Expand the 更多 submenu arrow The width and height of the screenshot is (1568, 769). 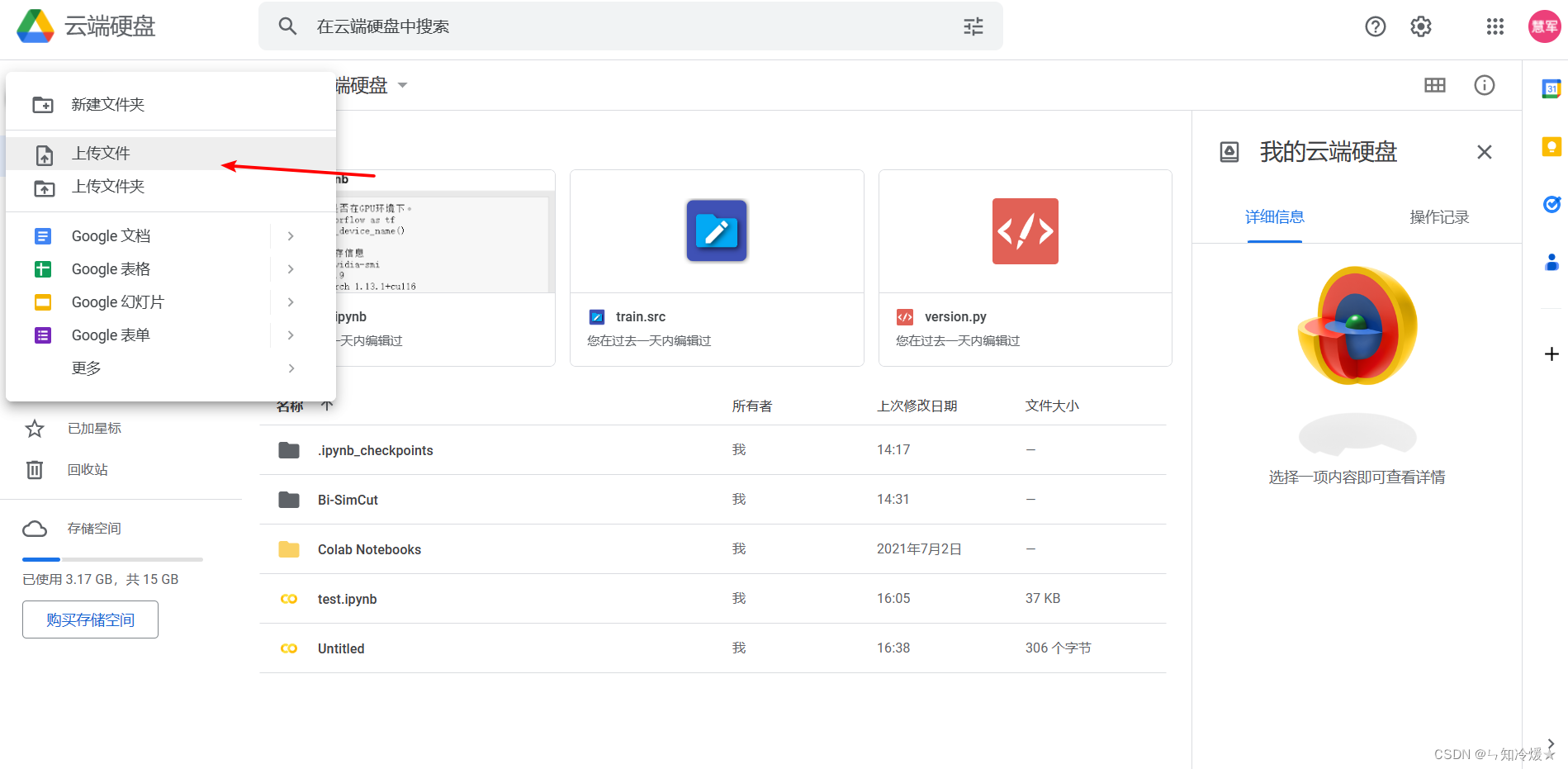[291, 368]
